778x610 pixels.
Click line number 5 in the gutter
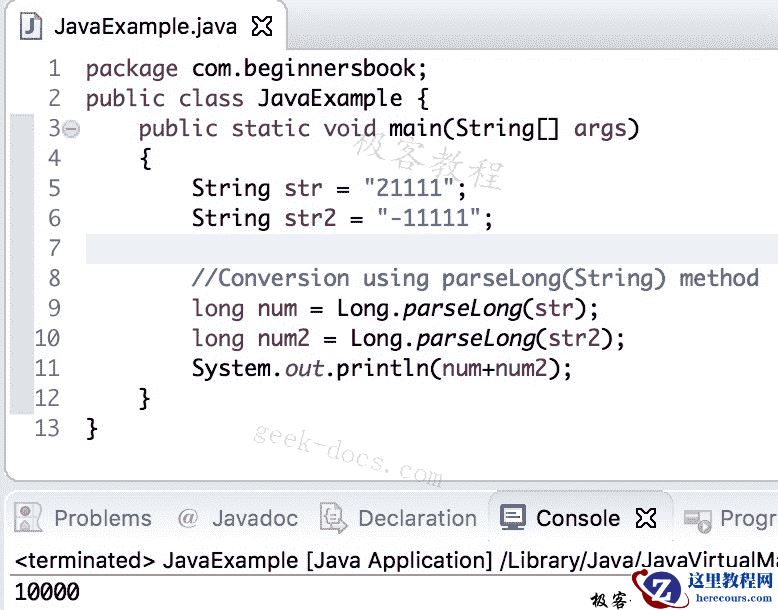coord(54,189)
